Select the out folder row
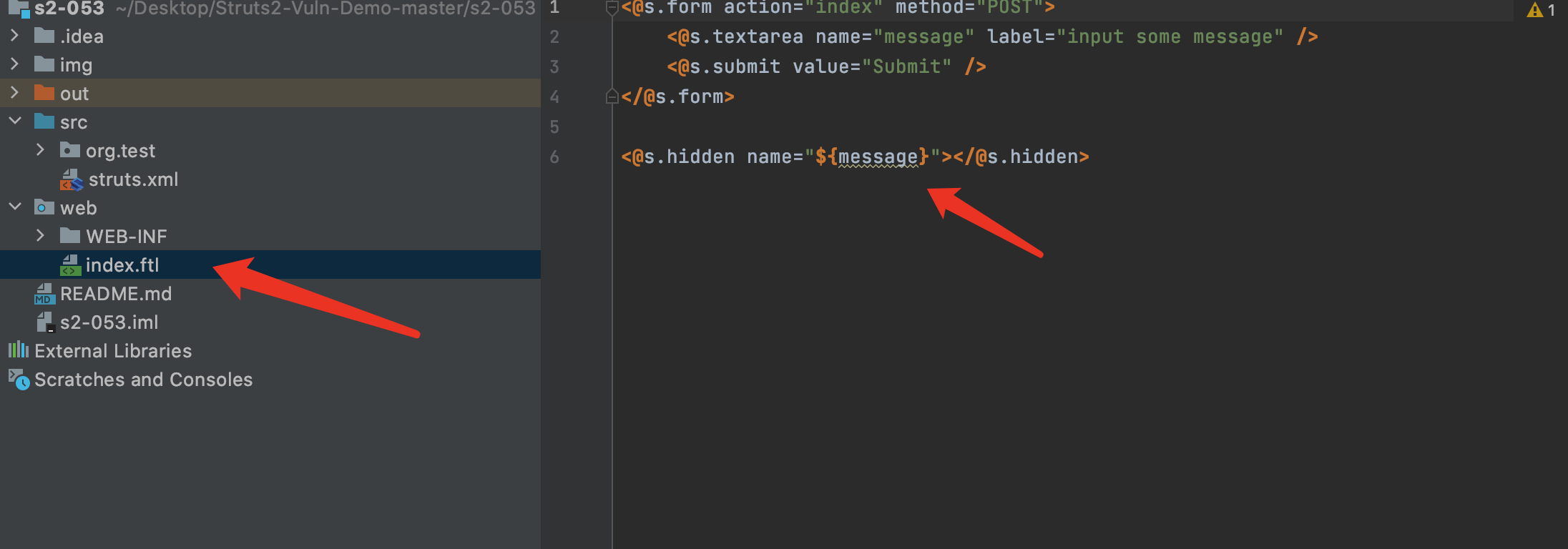 pyautogui.click(x=270, y=93)
